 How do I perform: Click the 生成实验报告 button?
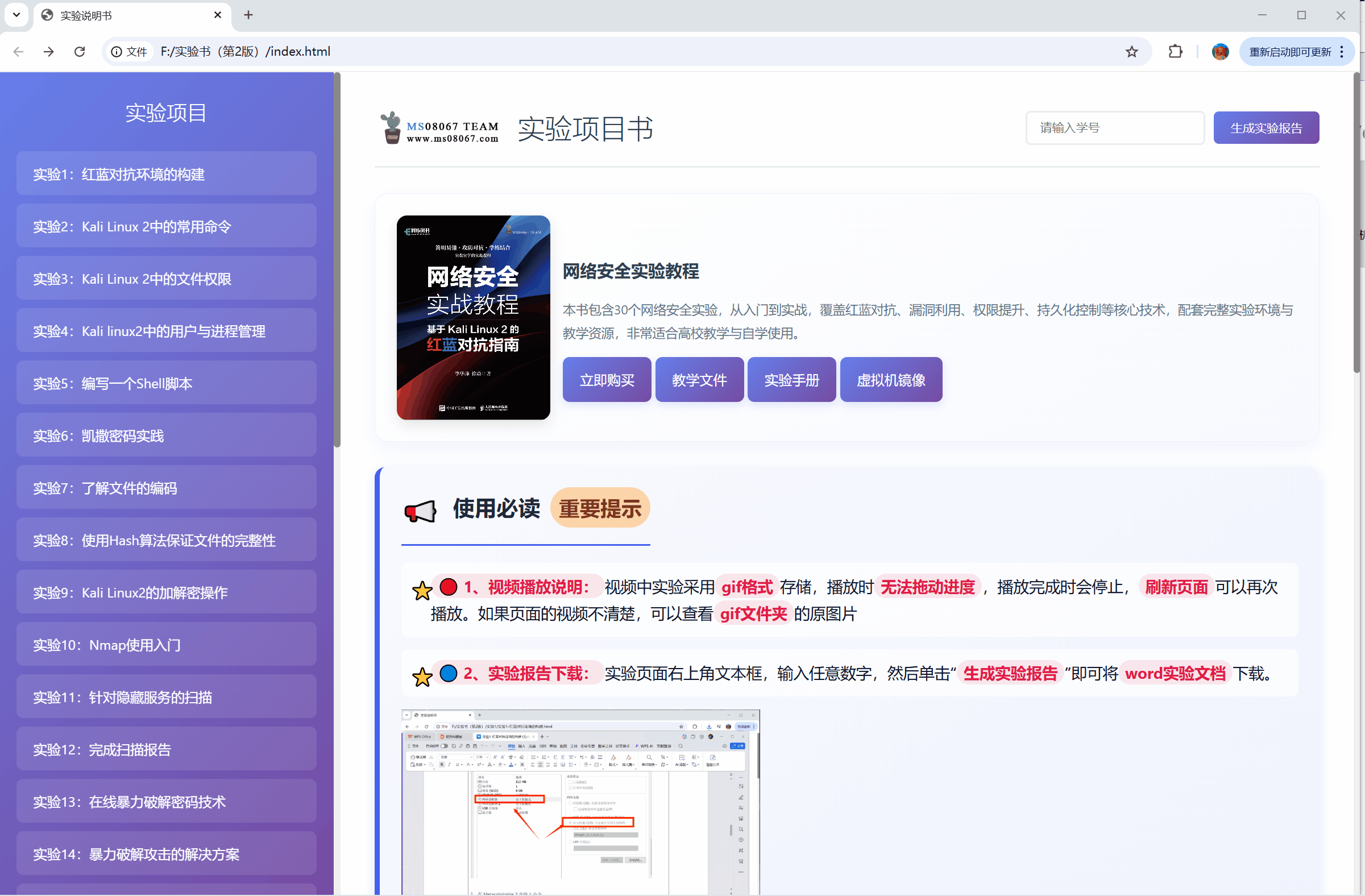click(1266, 127)
